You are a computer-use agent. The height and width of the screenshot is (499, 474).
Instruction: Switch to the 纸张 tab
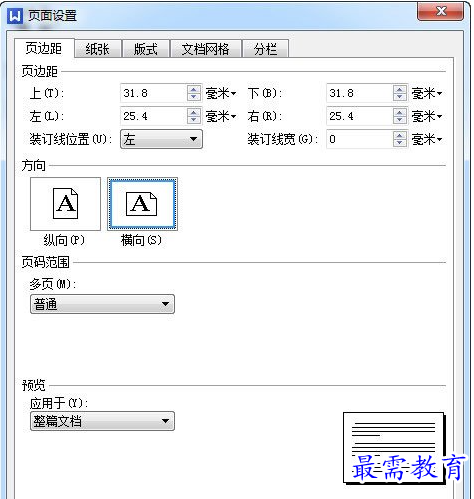[98, 49]
